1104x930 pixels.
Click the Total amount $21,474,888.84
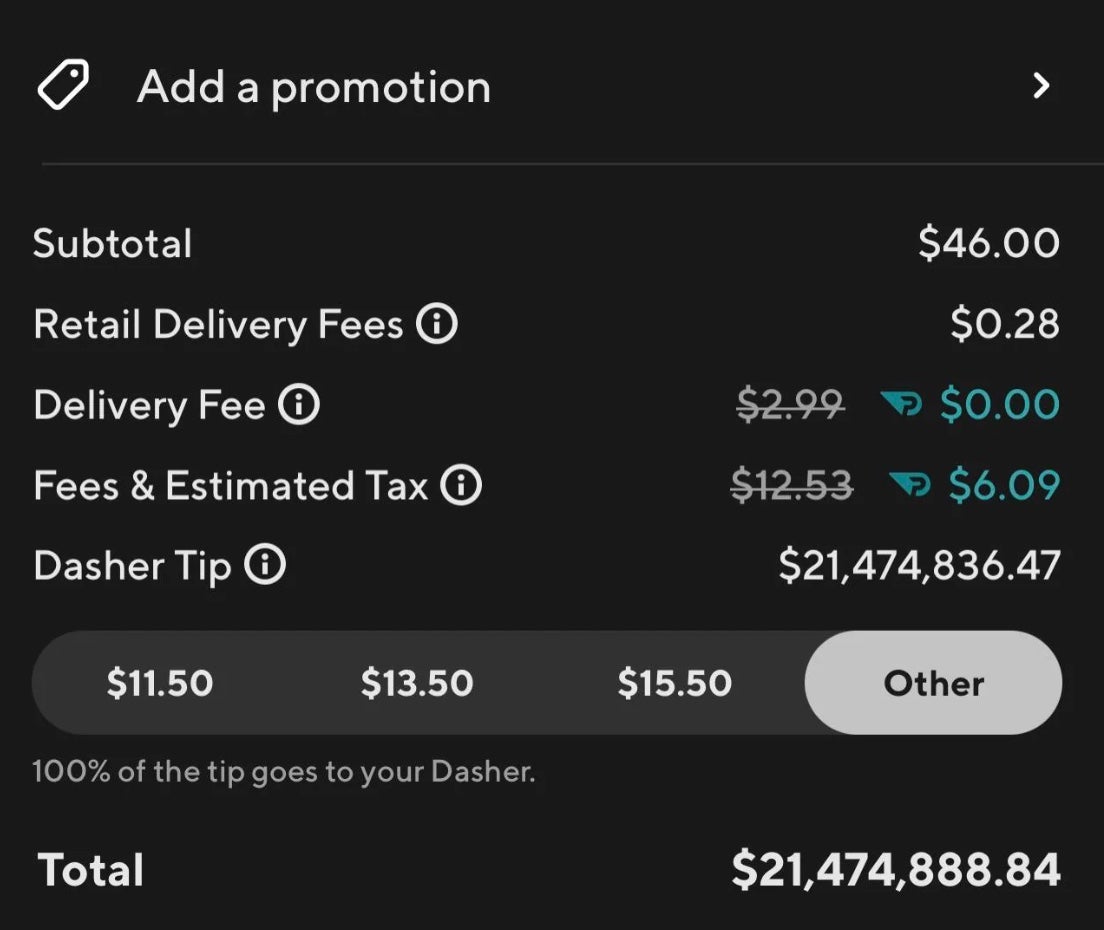(x=896, y=869)
